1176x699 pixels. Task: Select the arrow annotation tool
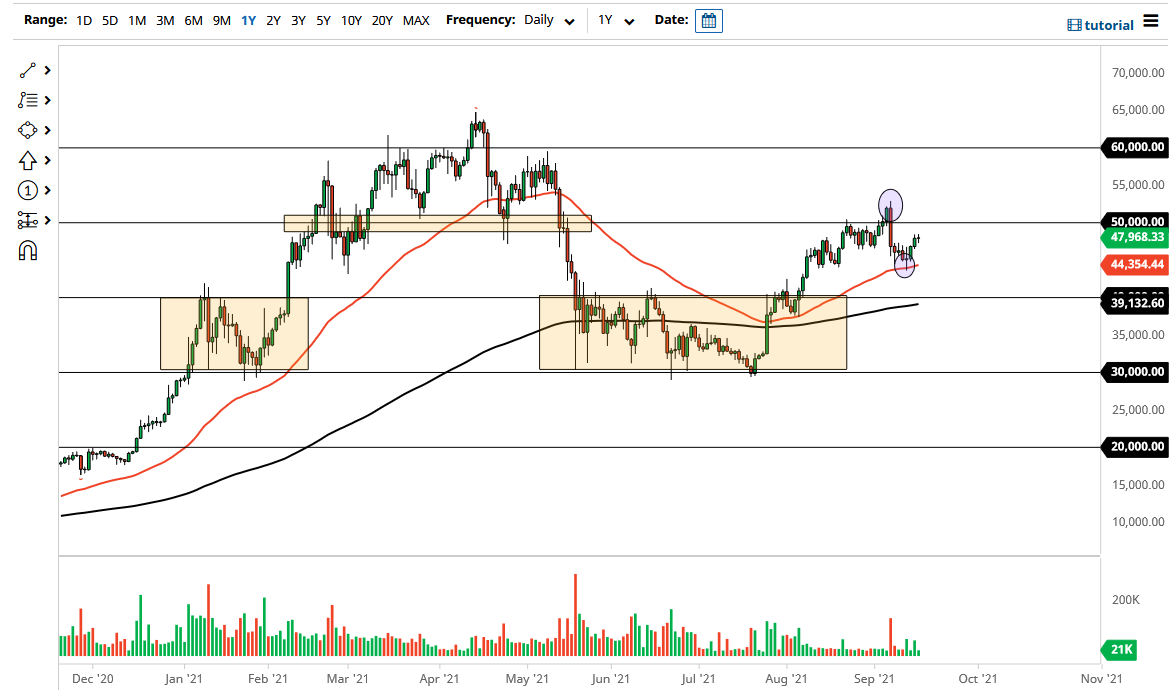[x=27, y=160]
